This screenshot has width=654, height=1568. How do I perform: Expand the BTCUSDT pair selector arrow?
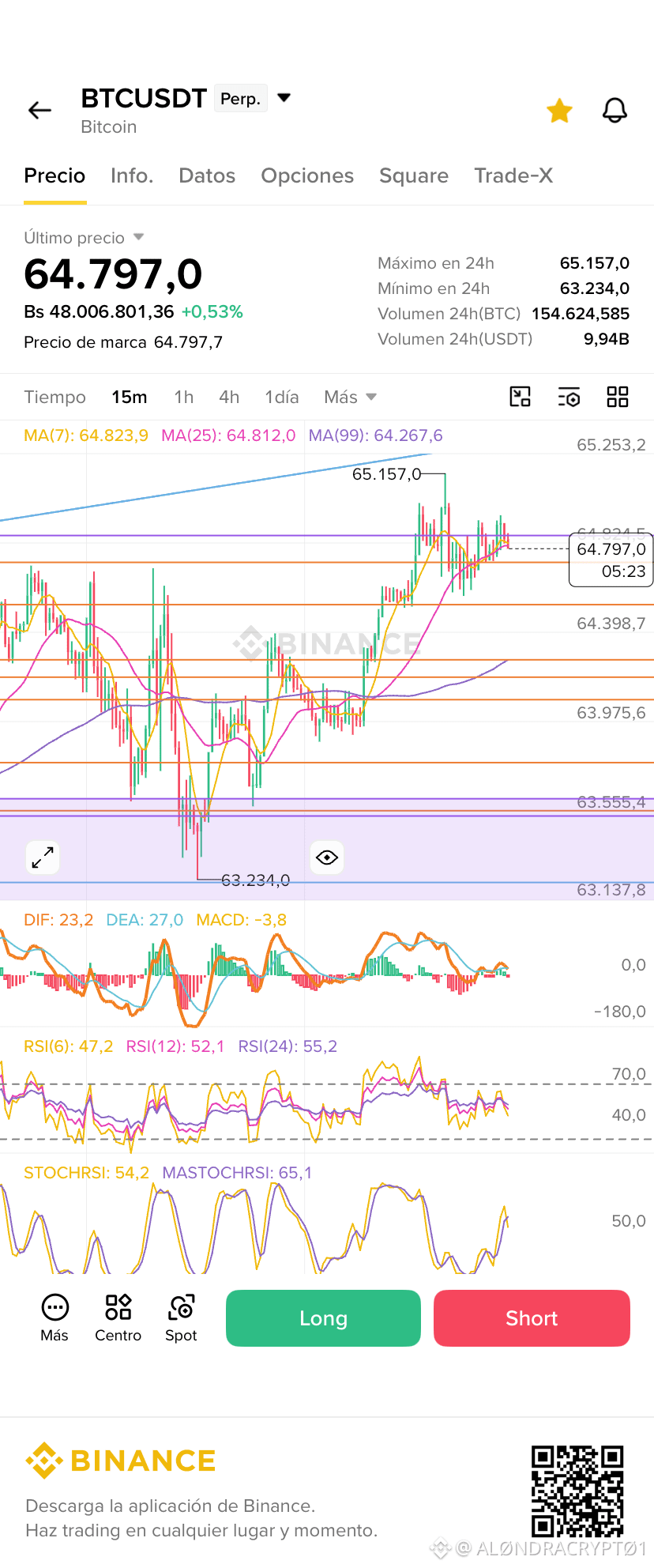pyautogui.click(x=284, y=98)
